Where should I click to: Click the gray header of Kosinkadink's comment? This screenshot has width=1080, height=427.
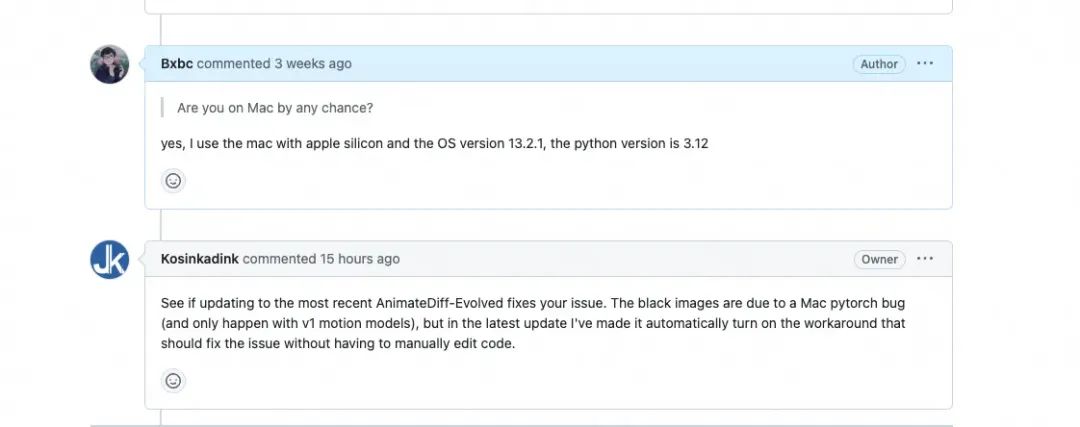pos(620,259)
